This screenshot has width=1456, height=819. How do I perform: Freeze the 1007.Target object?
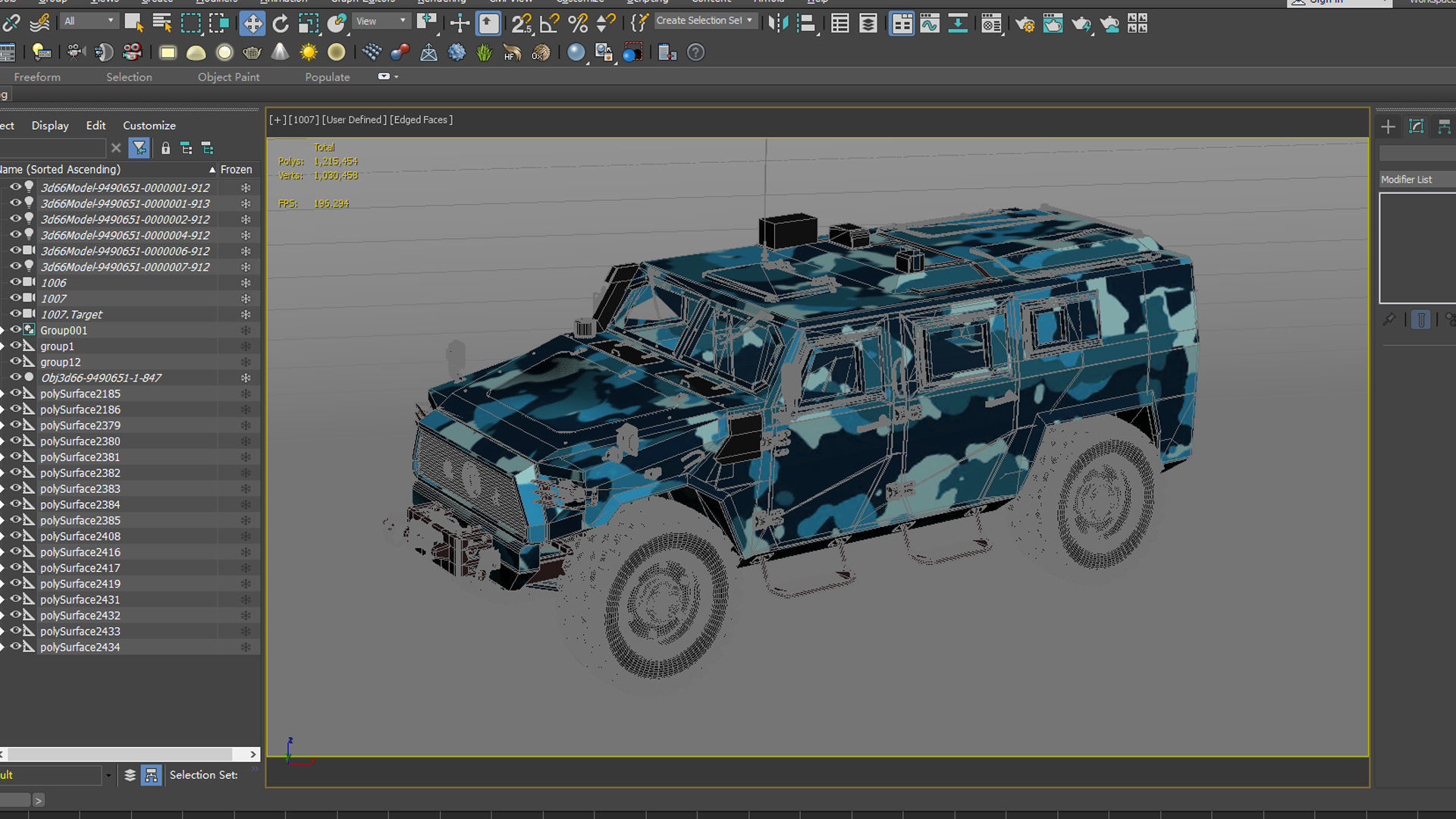(245, 314)
